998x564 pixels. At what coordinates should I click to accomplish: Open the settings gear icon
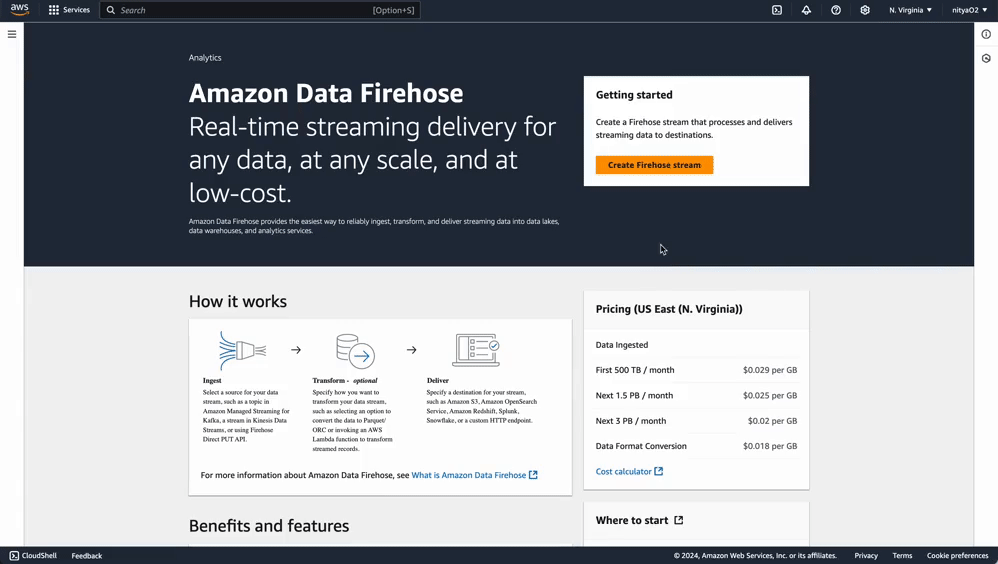pos(865,10)
